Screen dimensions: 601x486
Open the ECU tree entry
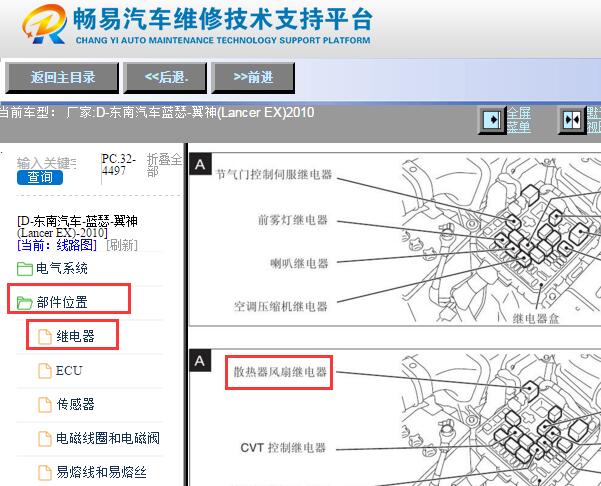click(x=69, y=371)
